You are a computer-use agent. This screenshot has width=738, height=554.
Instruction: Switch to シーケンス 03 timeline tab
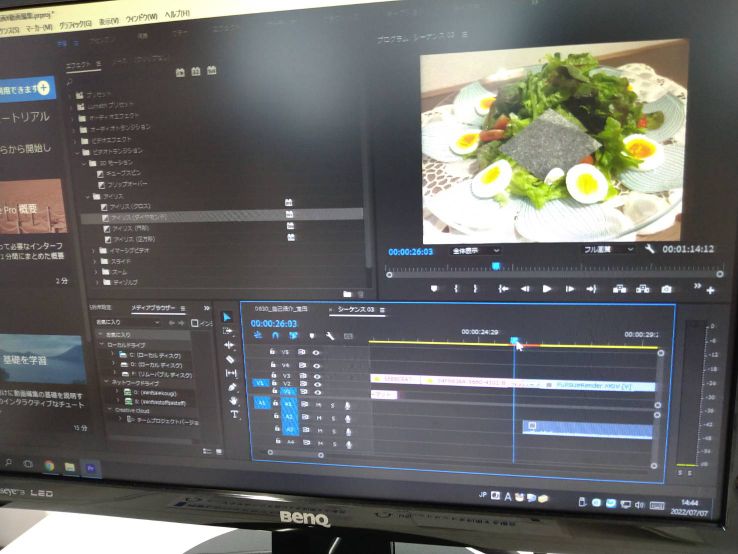point(357,310)
